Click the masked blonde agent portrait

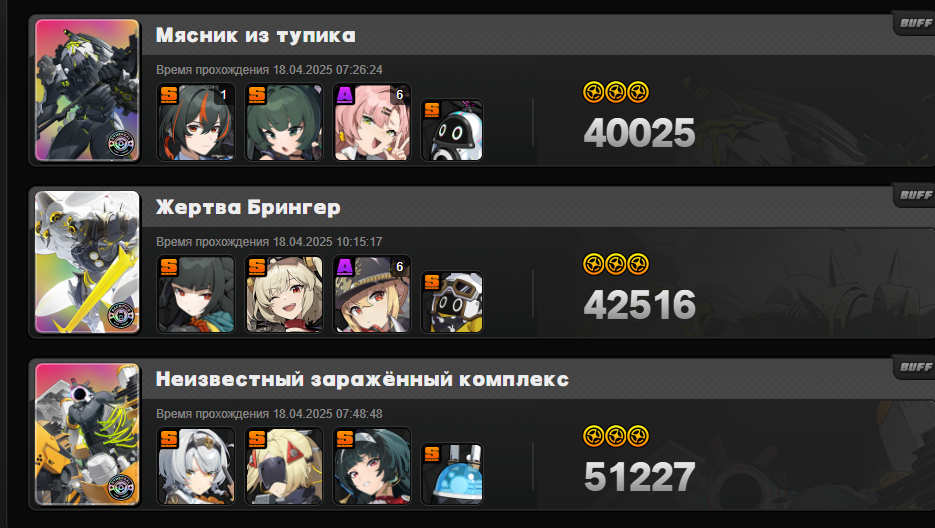[284, 466]
